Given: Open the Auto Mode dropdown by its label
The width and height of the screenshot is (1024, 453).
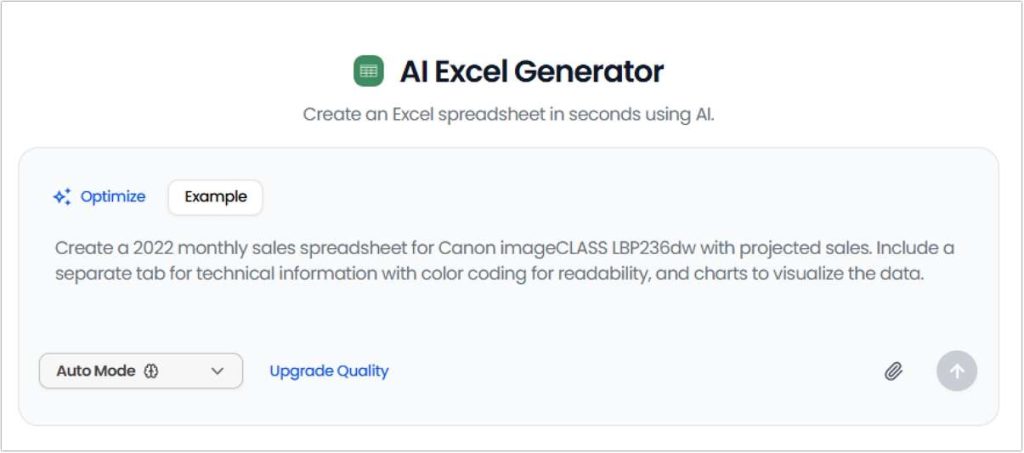Looking at the screenshot, I should point(95,371).
